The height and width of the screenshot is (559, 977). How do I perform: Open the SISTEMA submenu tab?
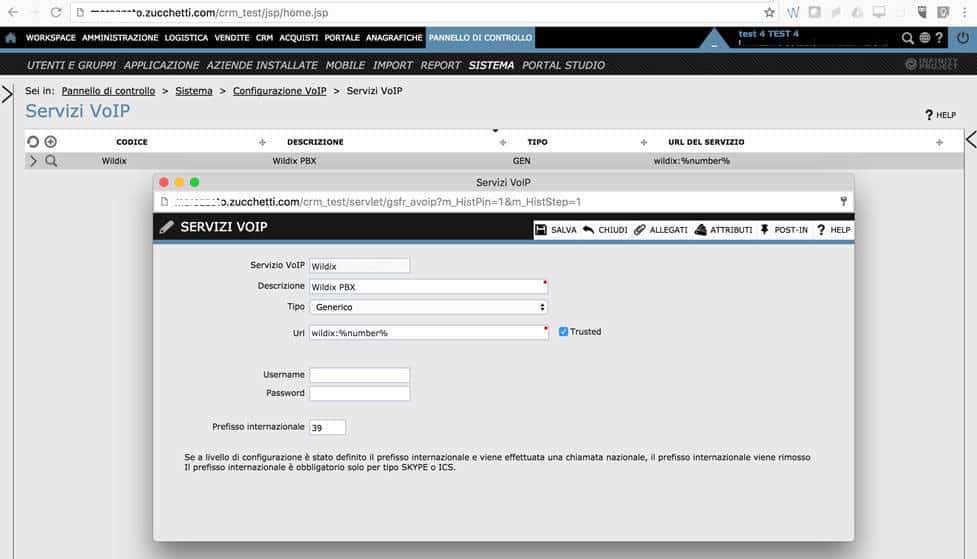point(491,65)
